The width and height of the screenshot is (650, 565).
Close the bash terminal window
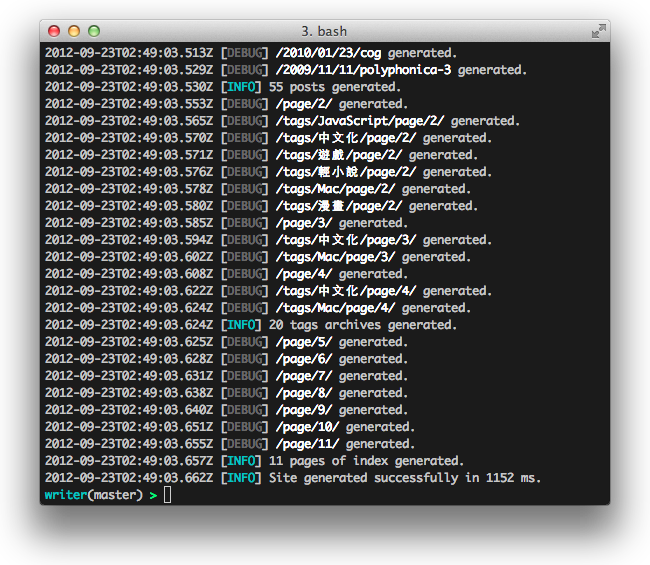(54, 32)
